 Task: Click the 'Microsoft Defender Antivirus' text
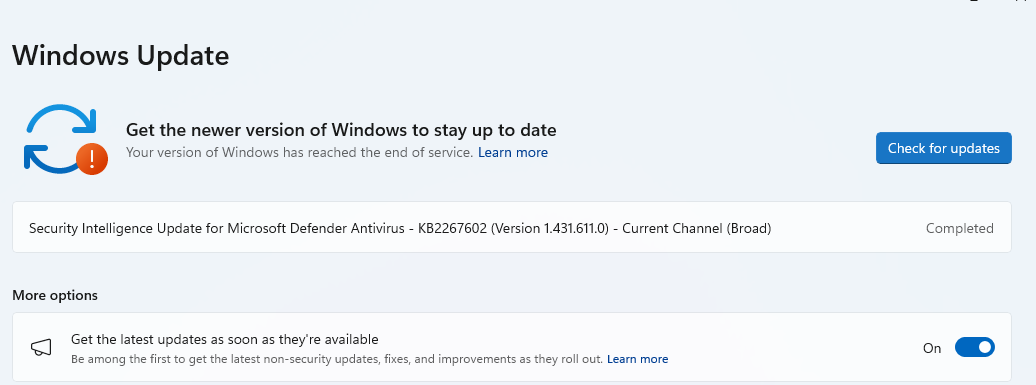tap(312, 228)
